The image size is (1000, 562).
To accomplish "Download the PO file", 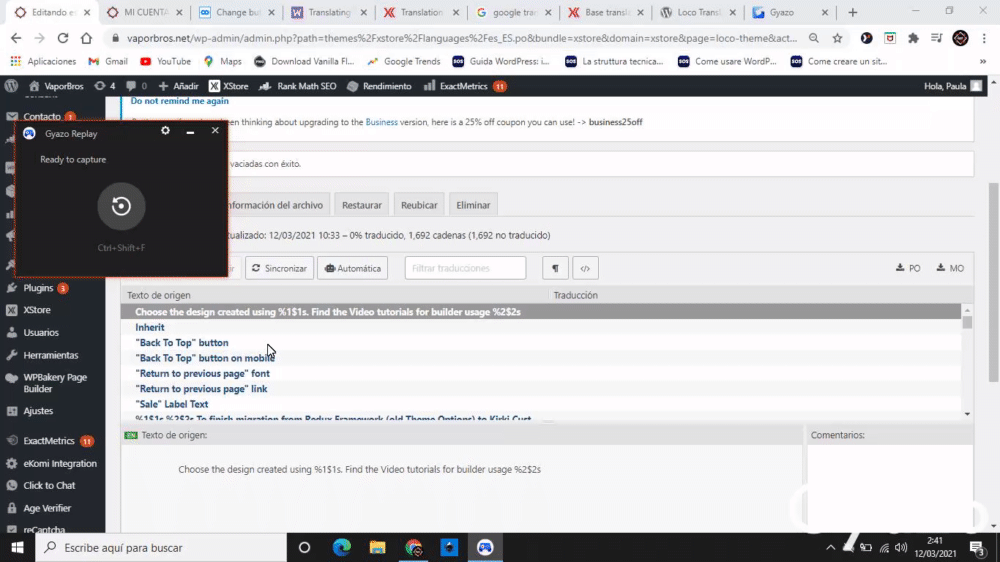I will pos(908,268).
